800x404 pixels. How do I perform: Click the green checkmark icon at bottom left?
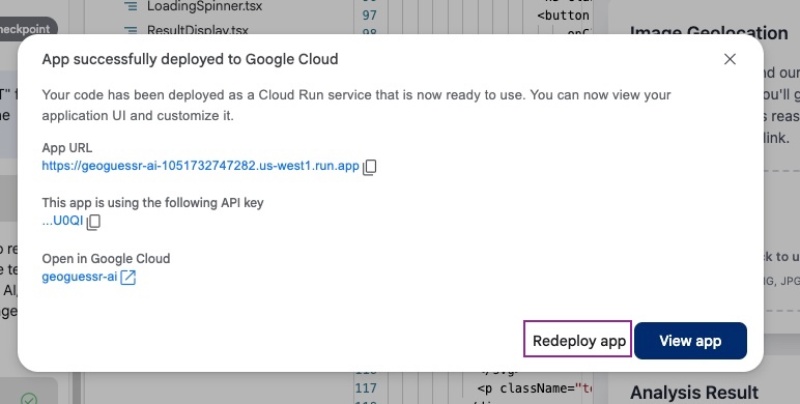tap(29, 398)
